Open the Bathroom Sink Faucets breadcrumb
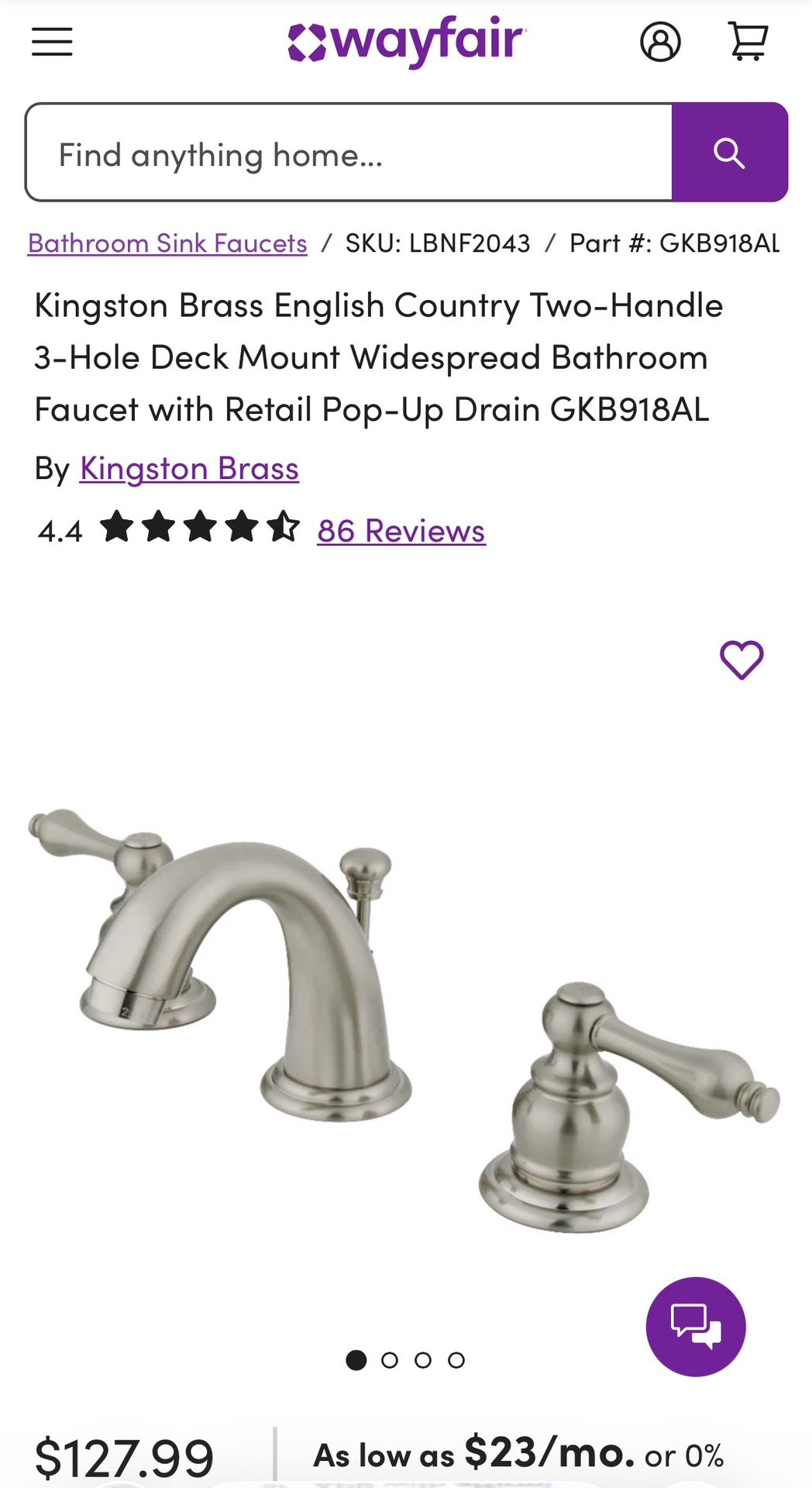Image resolution: width=812 pixels, height=1488 pixels. 167,243
